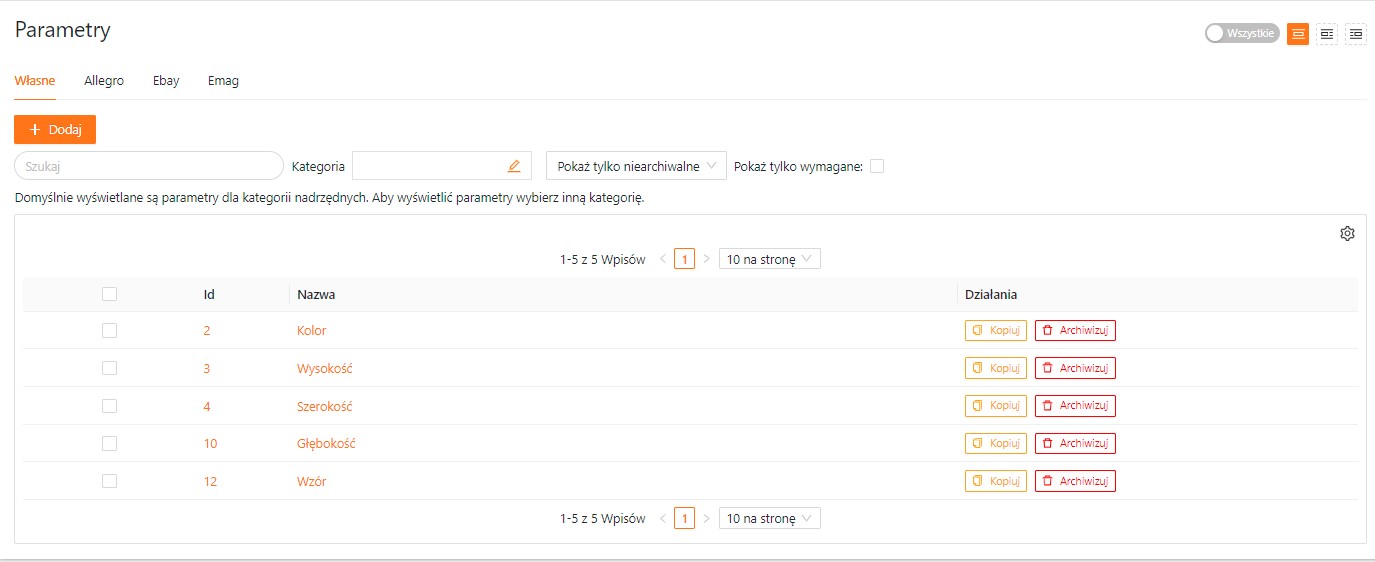Toggle the Wszystkie switch
Viewport: 1375px width, 562px height.
click(1241, 34)
